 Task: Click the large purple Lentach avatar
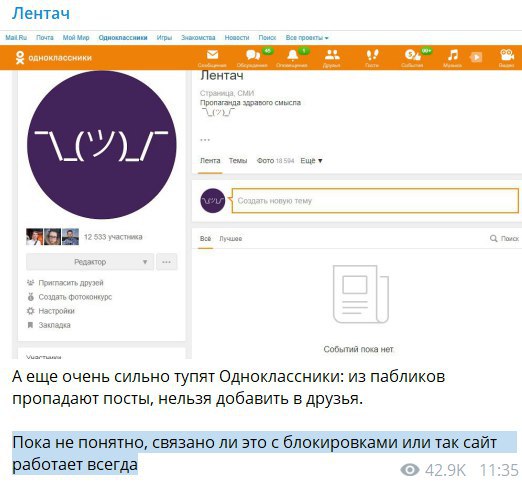pyautogui.click(x=102, y=145)
